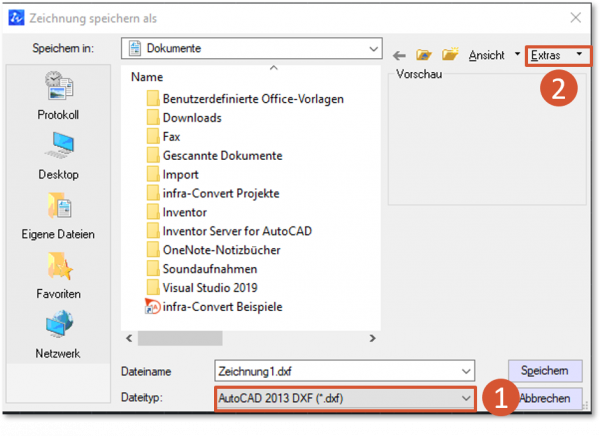Click the Benutzerdefinierte Office-Vorlagen folder icon

(x=153, y=98)
